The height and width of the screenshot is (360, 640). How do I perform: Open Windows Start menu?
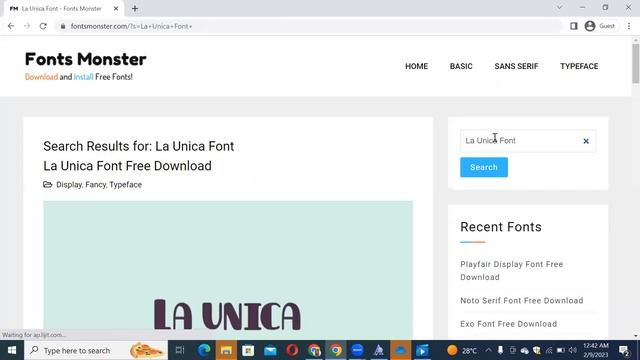[x=12, y=350]
